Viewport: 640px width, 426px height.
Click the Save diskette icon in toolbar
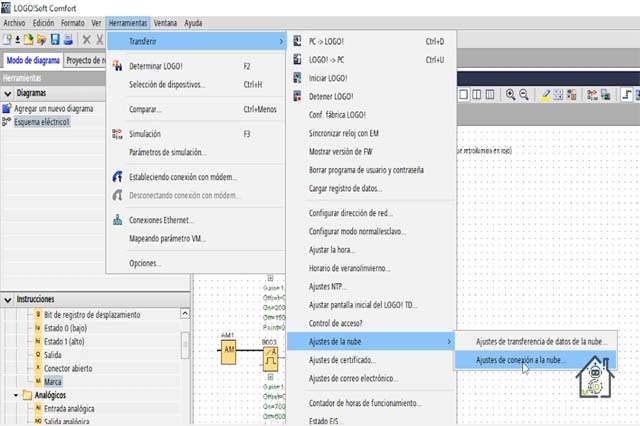pyautogui.click(x=55, y=40)
